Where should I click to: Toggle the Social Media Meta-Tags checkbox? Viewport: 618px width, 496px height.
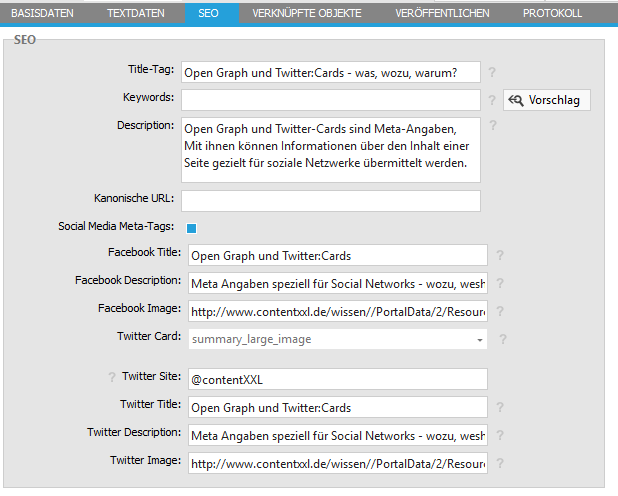(192, 228)
